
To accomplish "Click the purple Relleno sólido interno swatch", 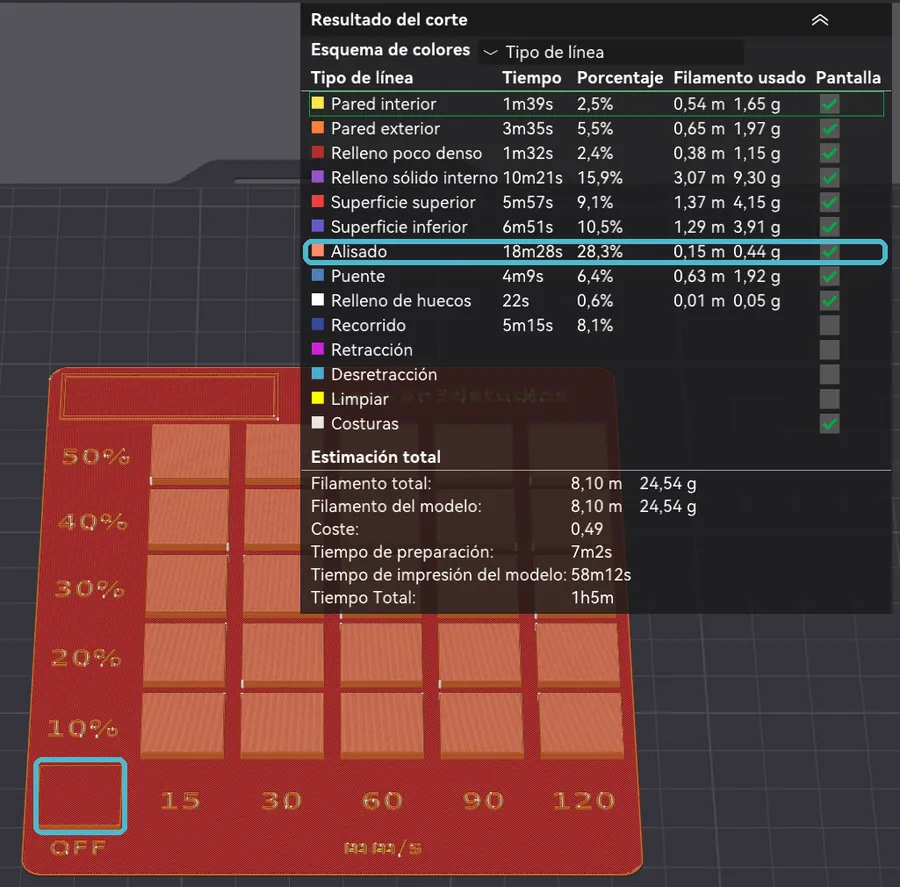I will pos(317,177).
